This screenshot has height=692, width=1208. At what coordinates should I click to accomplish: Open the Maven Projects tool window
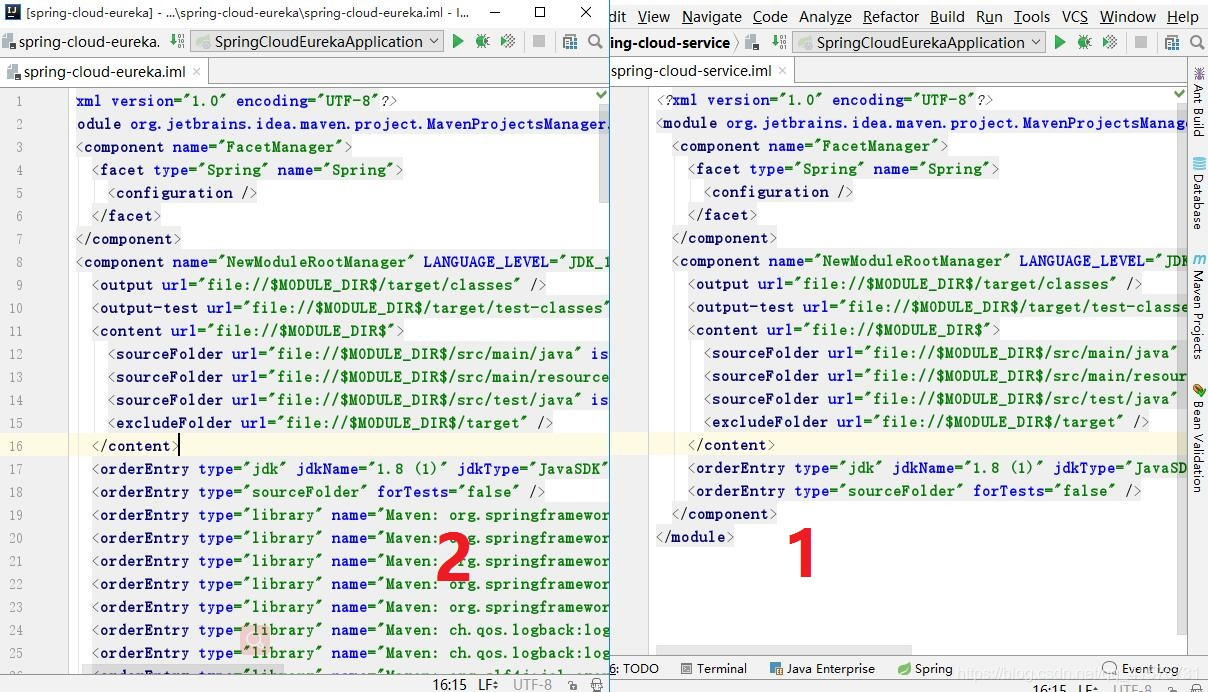click(x=1197, y=305)
